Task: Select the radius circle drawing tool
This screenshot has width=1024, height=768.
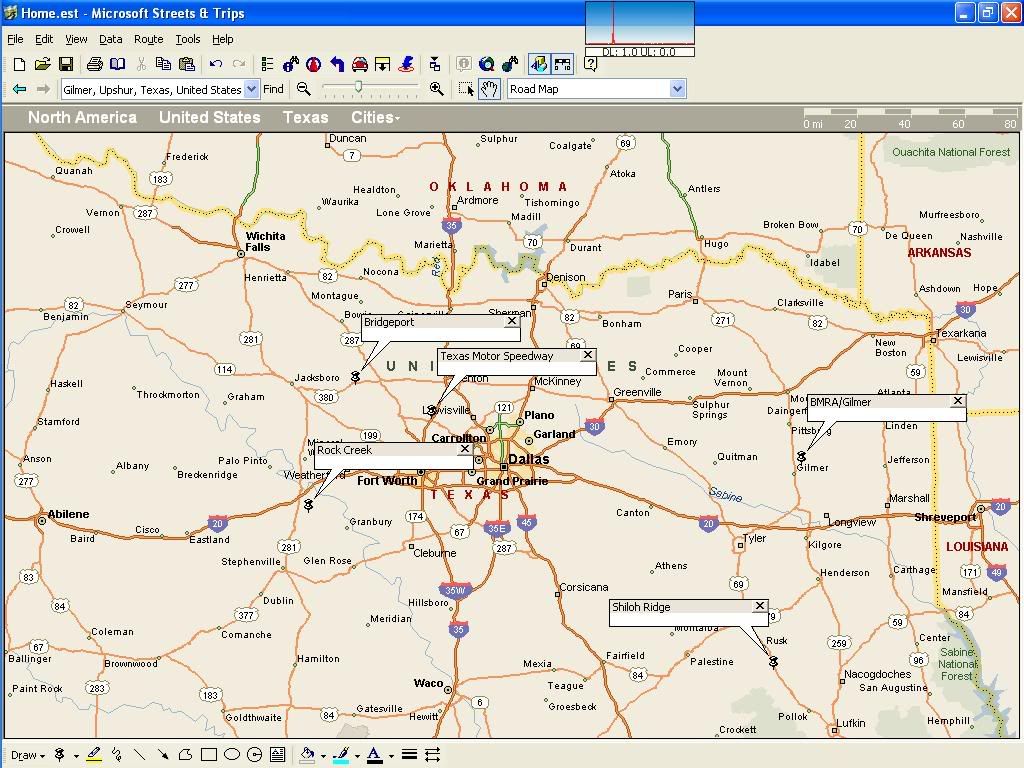Action: (255, 755)
